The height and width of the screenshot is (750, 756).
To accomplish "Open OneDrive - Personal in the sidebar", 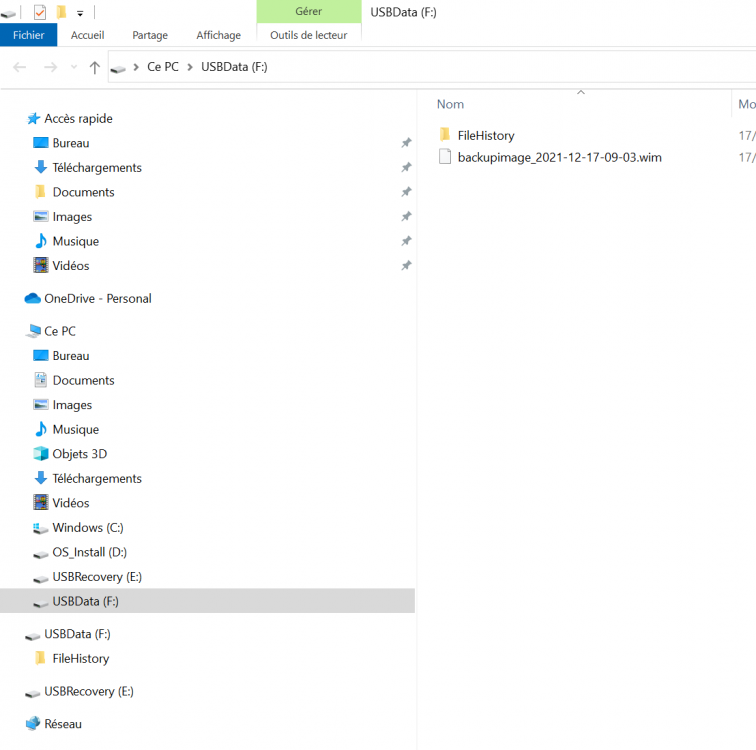I will 97,298.
